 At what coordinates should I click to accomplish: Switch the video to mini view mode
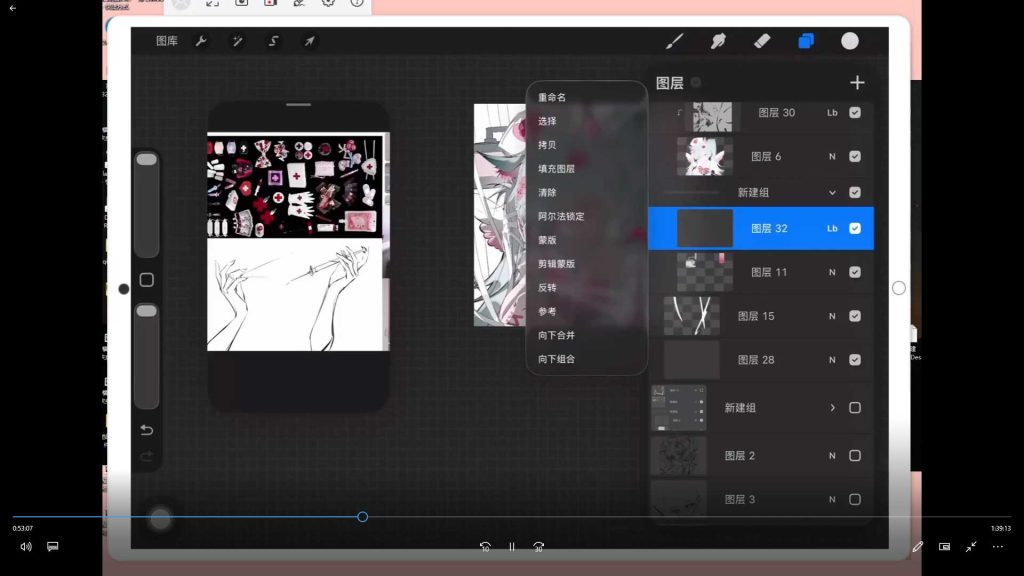[x=944, y=547]
